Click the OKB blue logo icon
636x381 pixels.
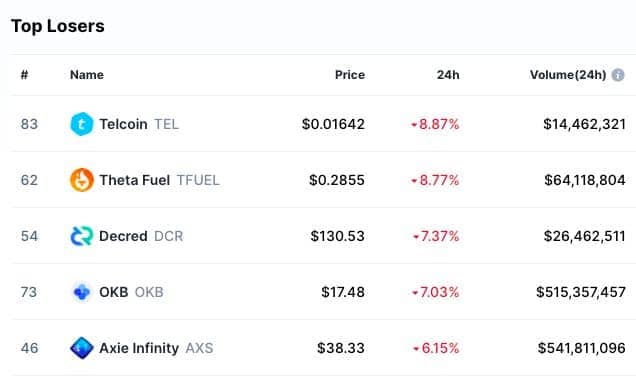pos(82,292)
